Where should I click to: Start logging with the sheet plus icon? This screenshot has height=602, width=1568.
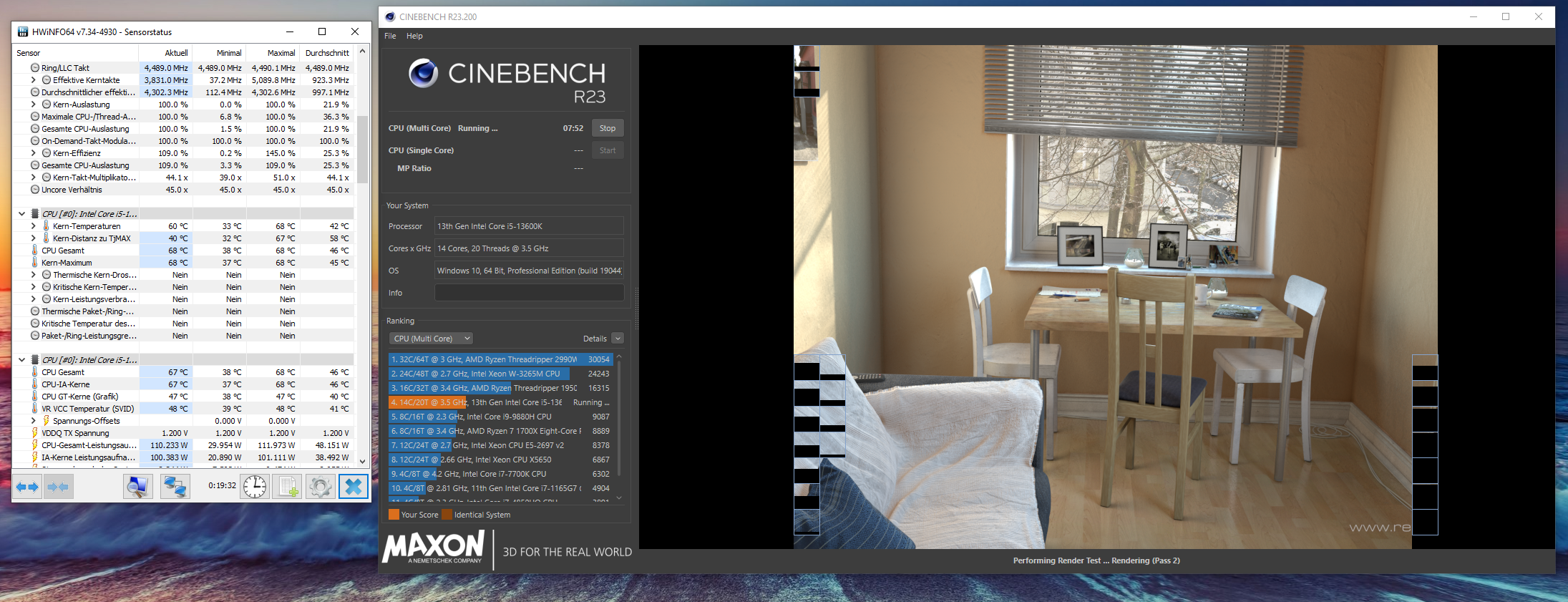coord(288,487)
